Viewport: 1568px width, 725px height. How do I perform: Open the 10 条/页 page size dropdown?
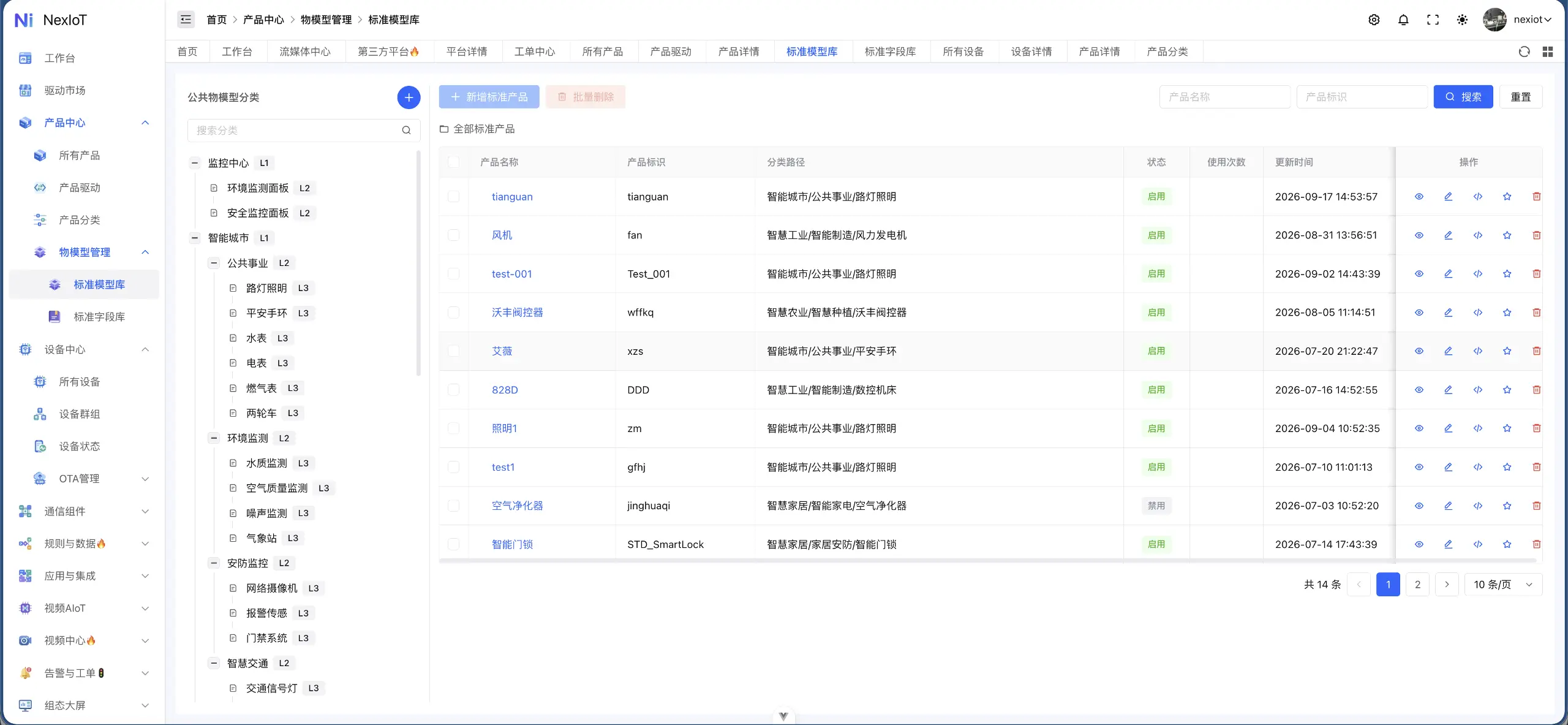[1503, 585]
